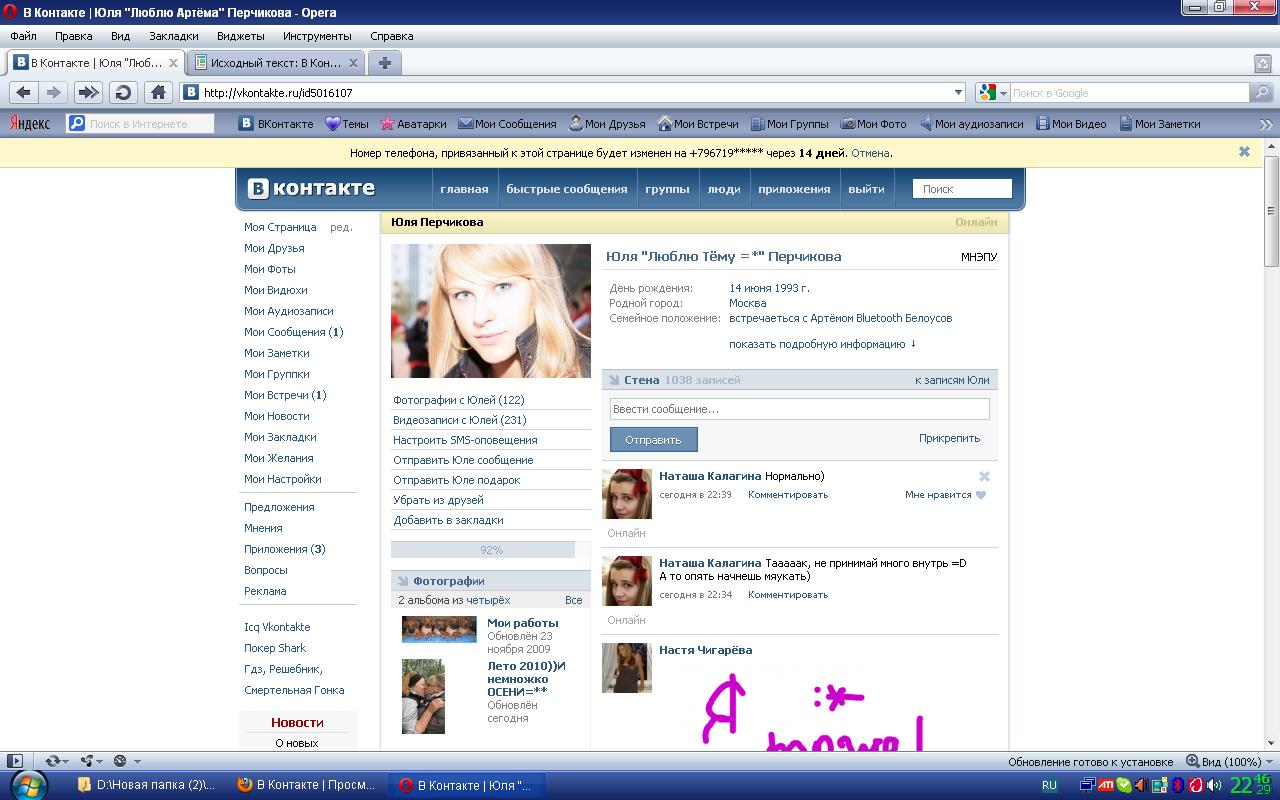Show more bookmarks with the chevron

(1265, 124)
